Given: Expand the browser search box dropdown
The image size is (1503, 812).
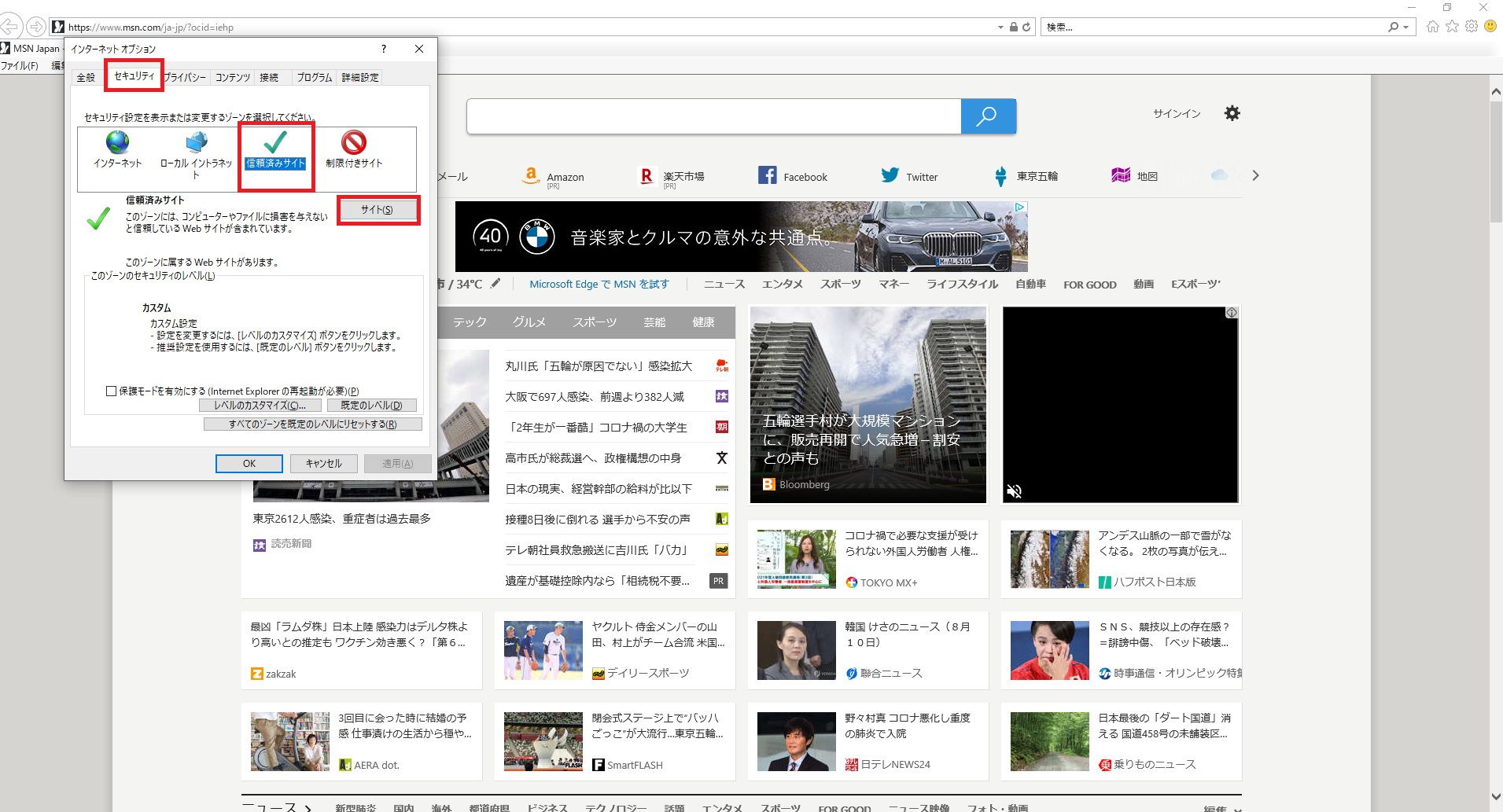Looking at the screenshot, I should (1406, 27).
